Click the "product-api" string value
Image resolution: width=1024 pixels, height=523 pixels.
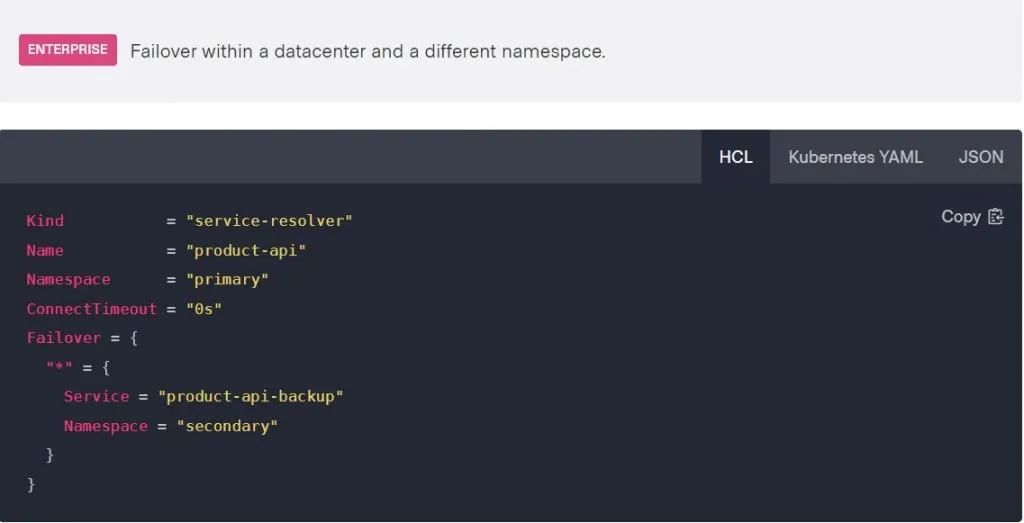point(246,250)
